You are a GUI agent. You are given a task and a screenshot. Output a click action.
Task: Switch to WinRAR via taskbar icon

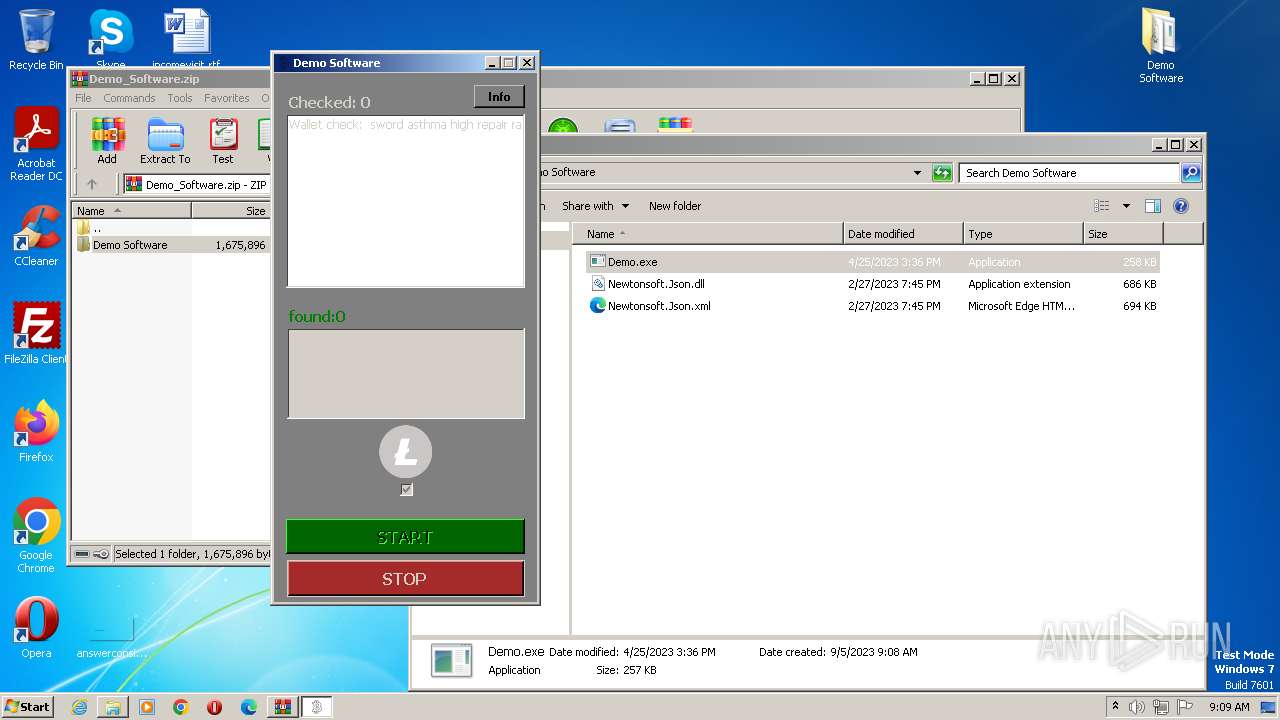283,707
